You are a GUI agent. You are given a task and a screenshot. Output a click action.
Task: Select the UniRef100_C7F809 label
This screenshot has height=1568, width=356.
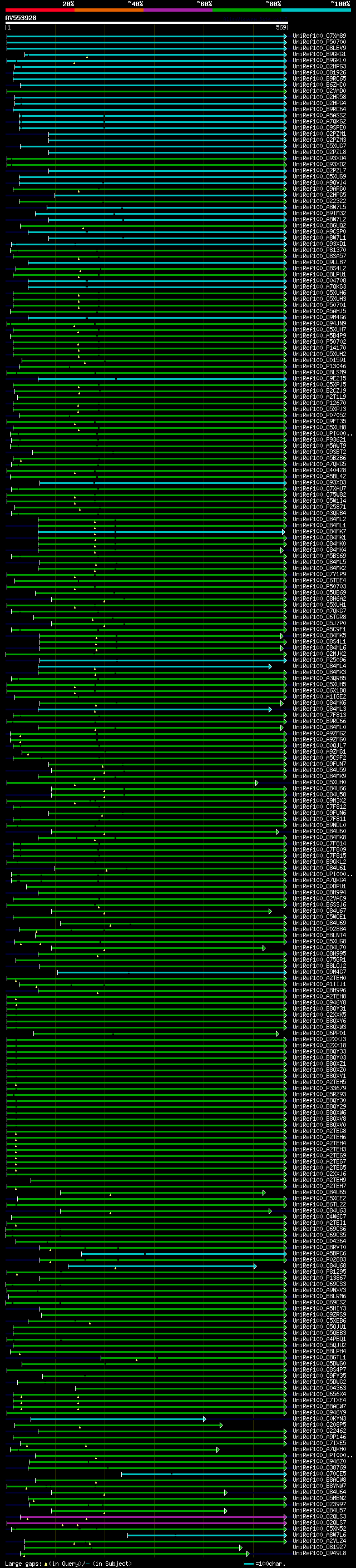point(319,850)
